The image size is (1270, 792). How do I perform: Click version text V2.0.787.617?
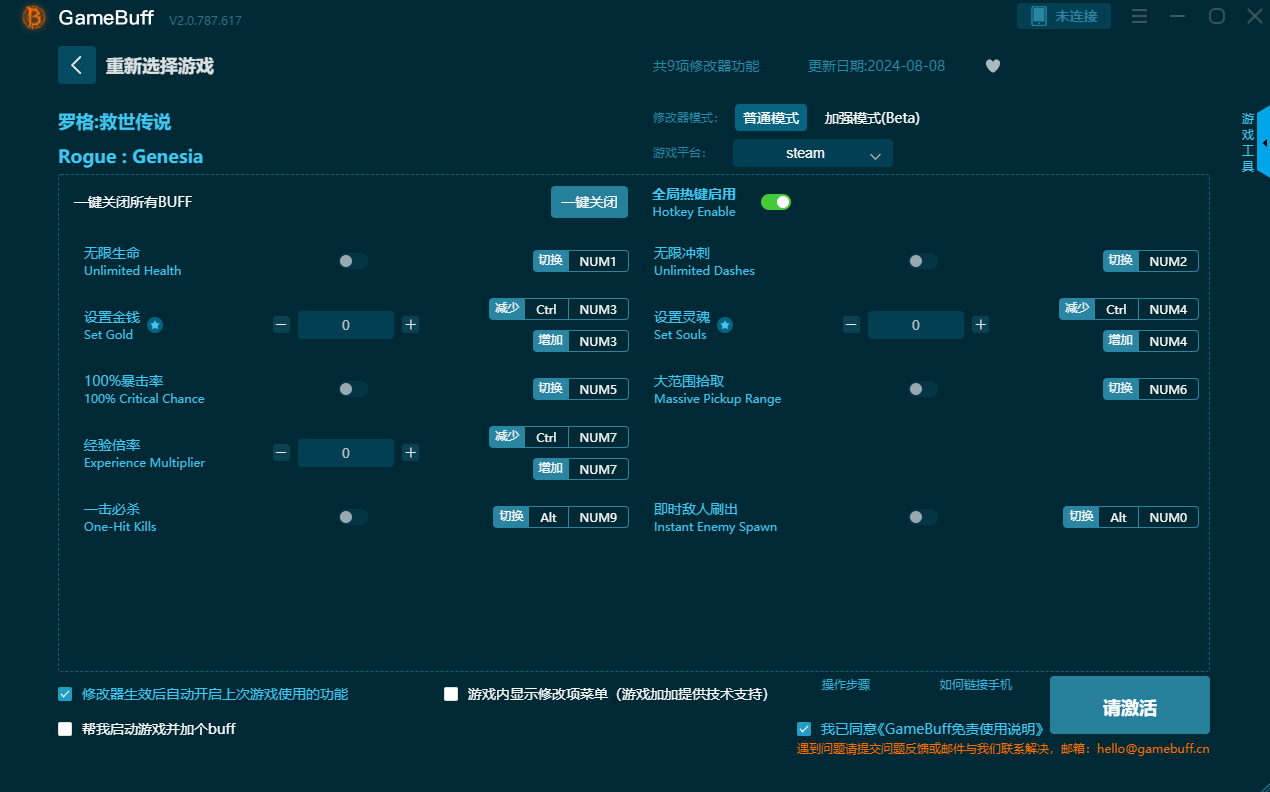pyautogui.click(x=205, y=20)
